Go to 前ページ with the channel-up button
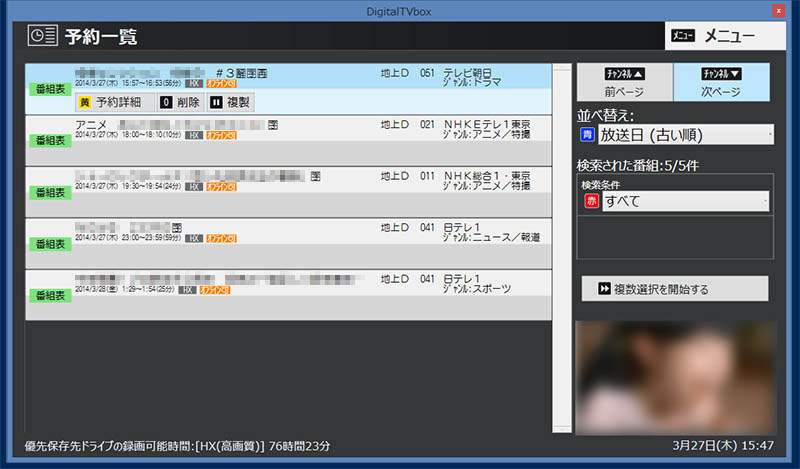 tap(624, 82)
